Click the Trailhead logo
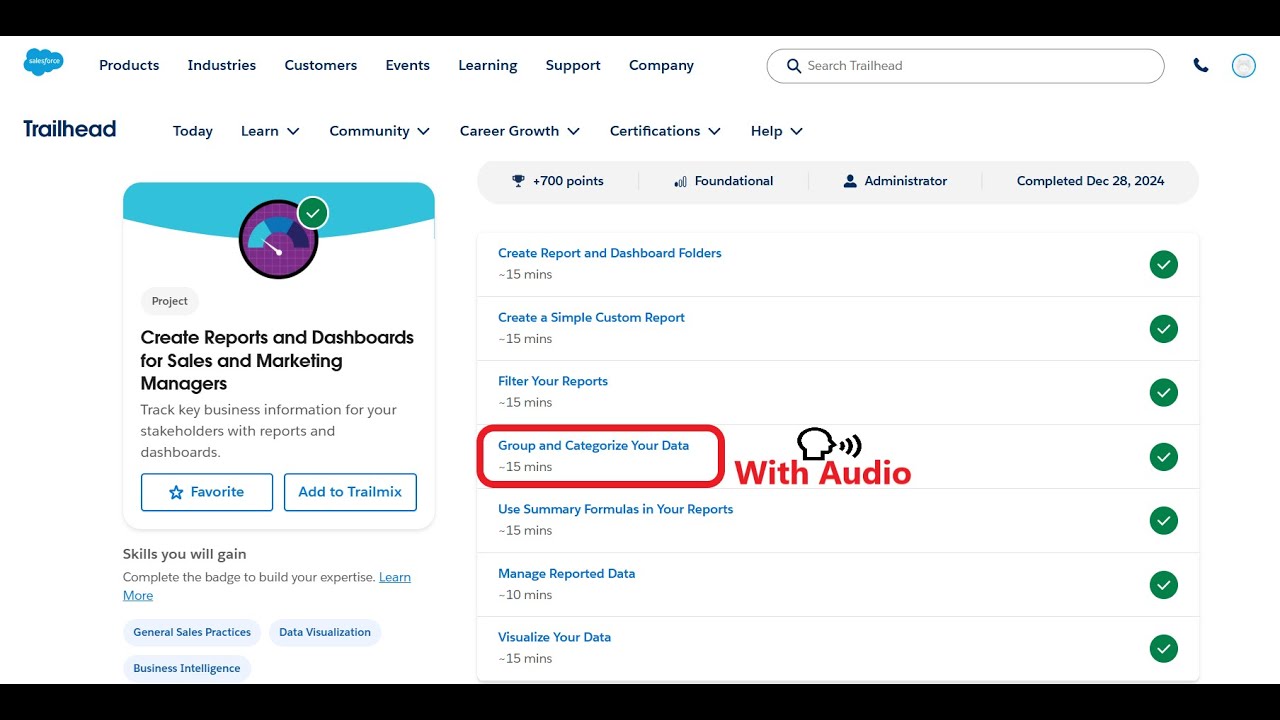Viewport: 1280px width, 720px height. 70,129
